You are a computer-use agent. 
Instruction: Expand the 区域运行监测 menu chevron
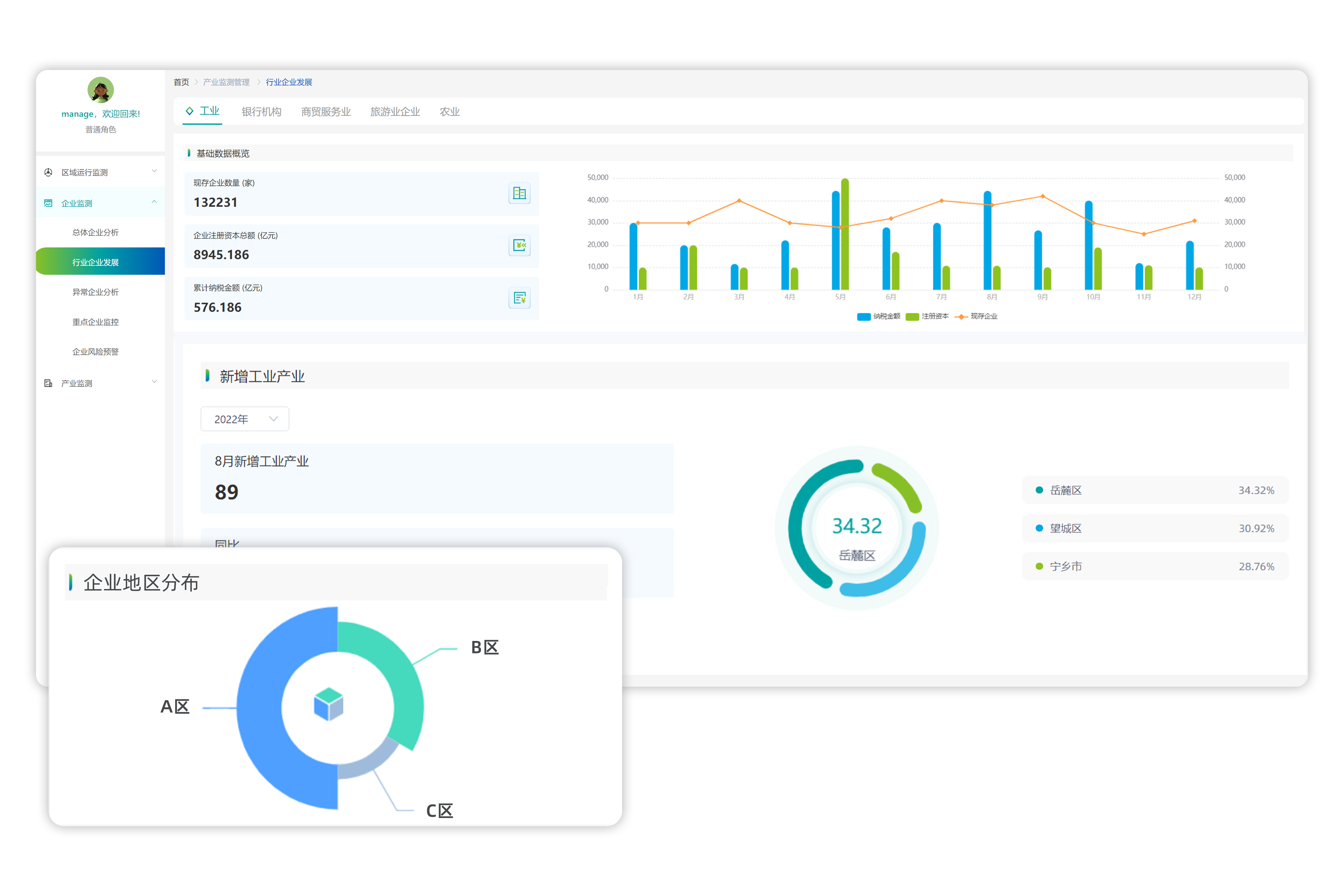point(154,171)
